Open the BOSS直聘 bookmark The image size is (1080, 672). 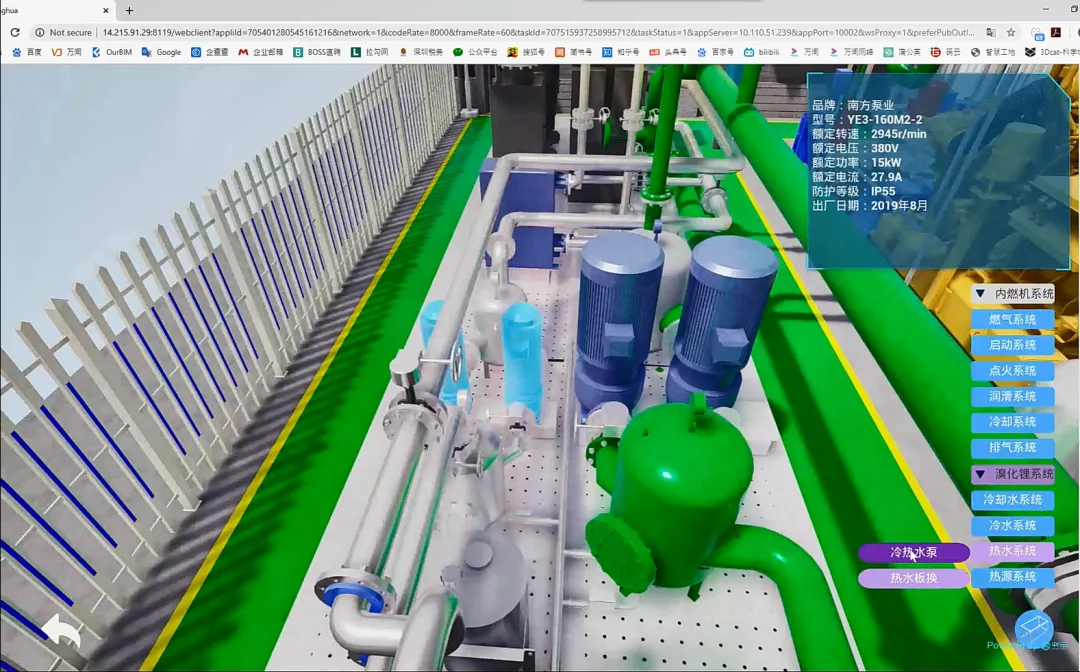[x=316, y=52]
